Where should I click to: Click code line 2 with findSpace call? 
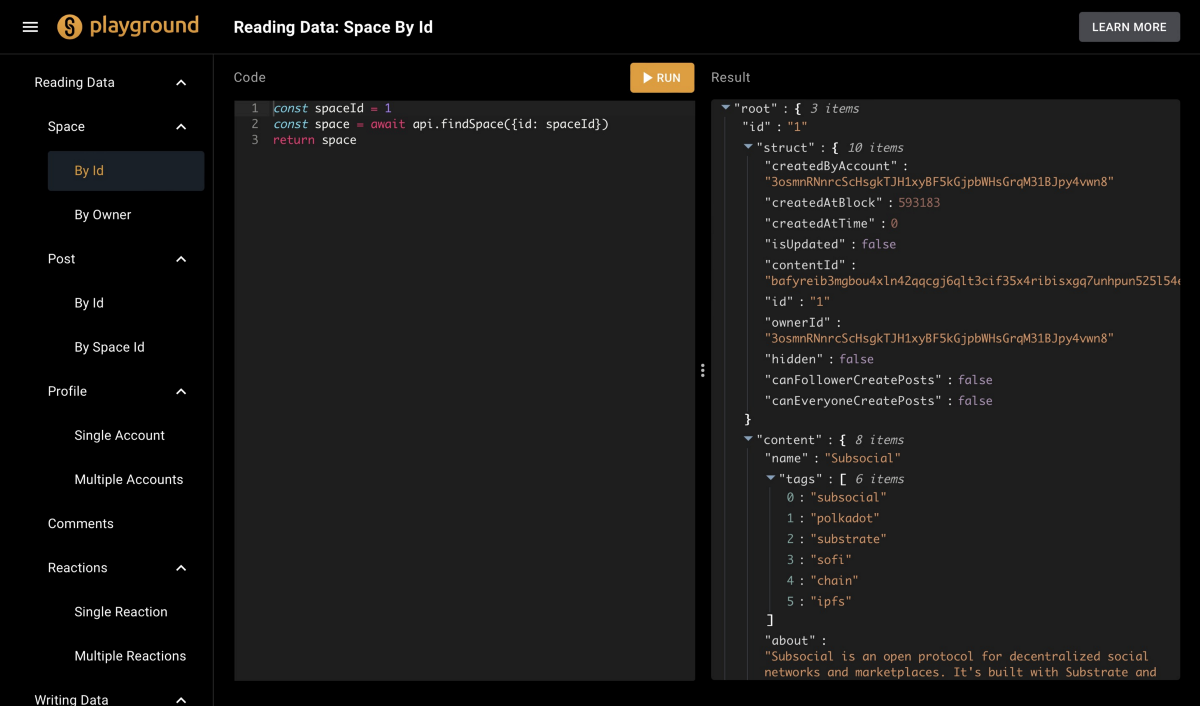click(x=441, y=124)
